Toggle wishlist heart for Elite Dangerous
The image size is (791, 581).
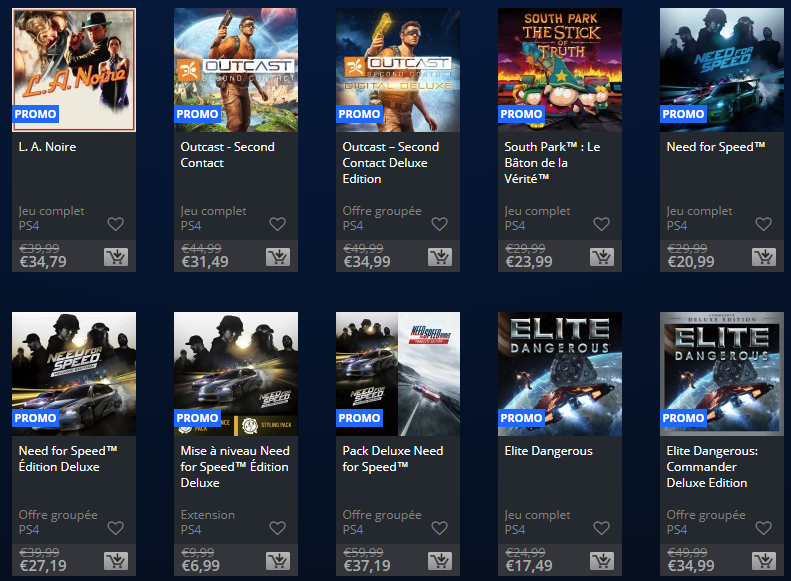(x=601, y=528)
